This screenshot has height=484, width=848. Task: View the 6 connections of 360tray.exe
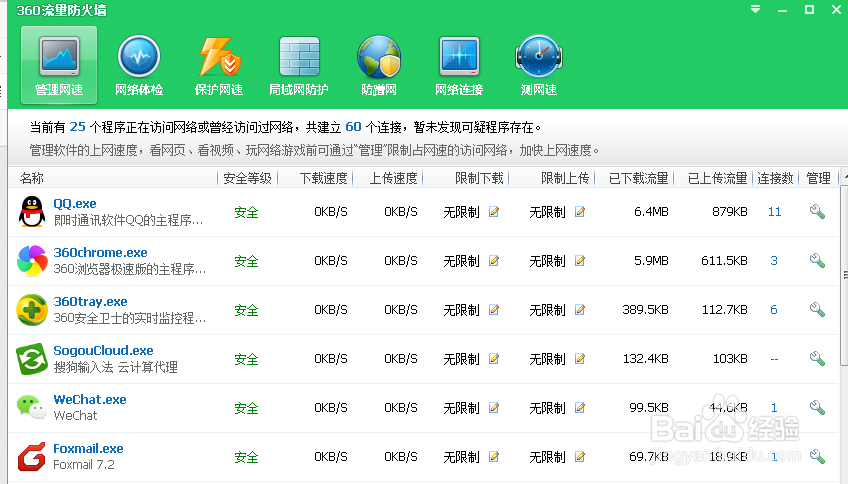click(x=774, y=310)
